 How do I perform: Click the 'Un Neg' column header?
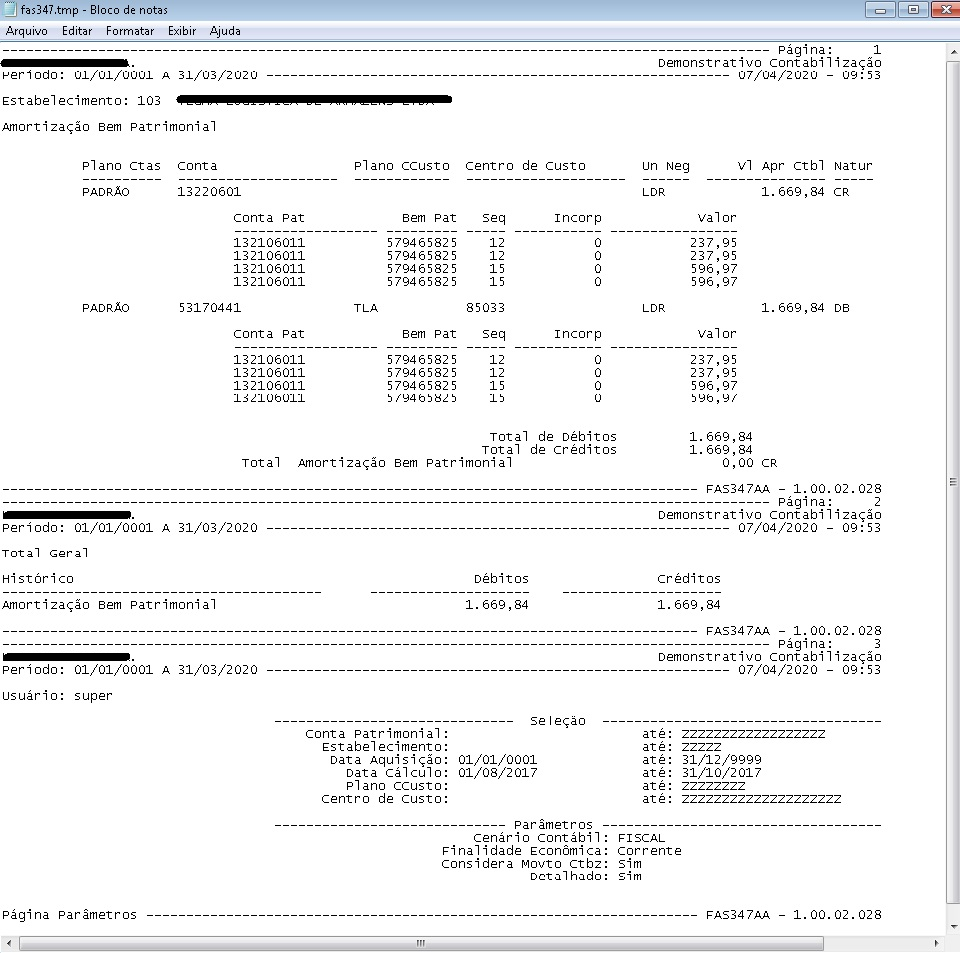666,166
